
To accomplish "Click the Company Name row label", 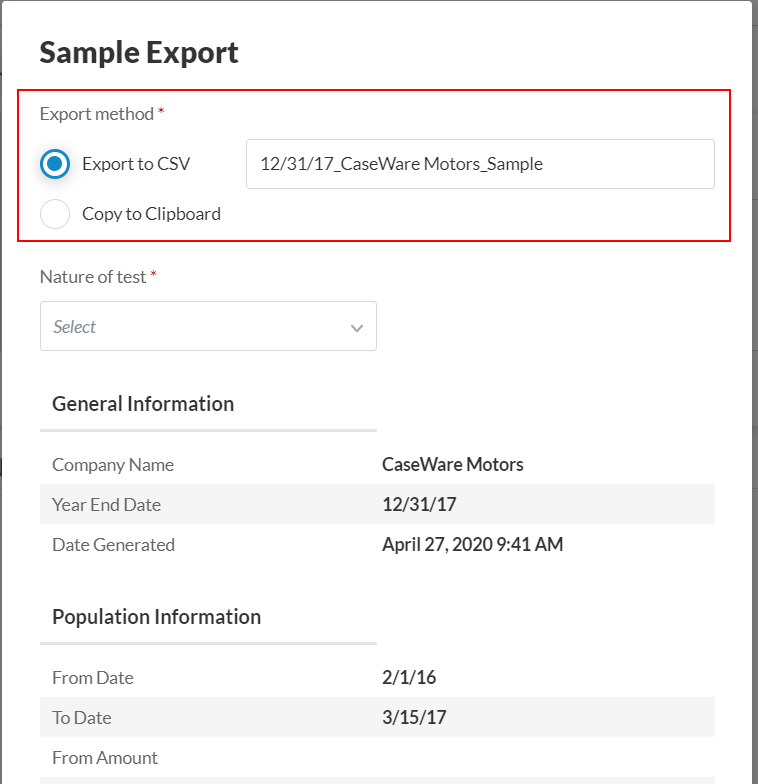I will coord(113,465).
